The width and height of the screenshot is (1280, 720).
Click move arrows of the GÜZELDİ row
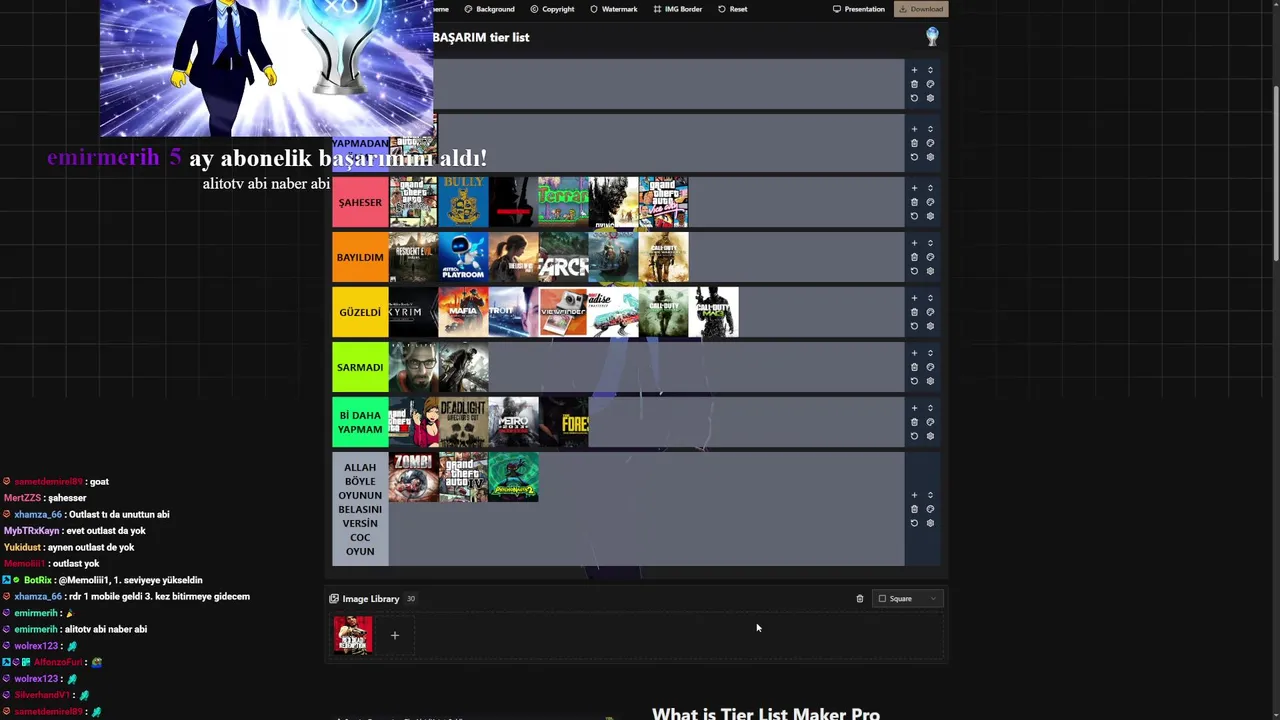930,298
